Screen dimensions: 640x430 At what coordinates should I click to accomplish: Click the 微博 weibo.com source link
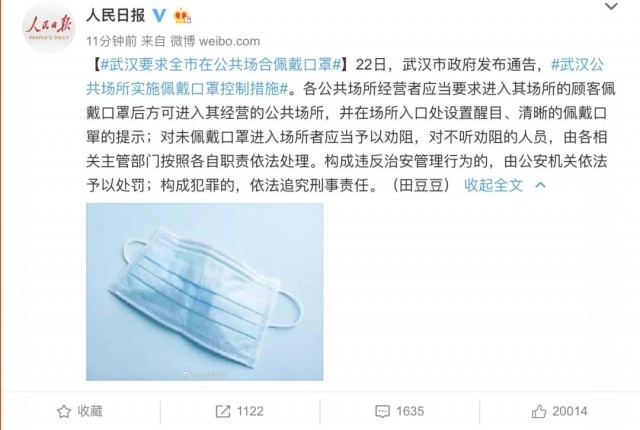click(x=215, y=41)
